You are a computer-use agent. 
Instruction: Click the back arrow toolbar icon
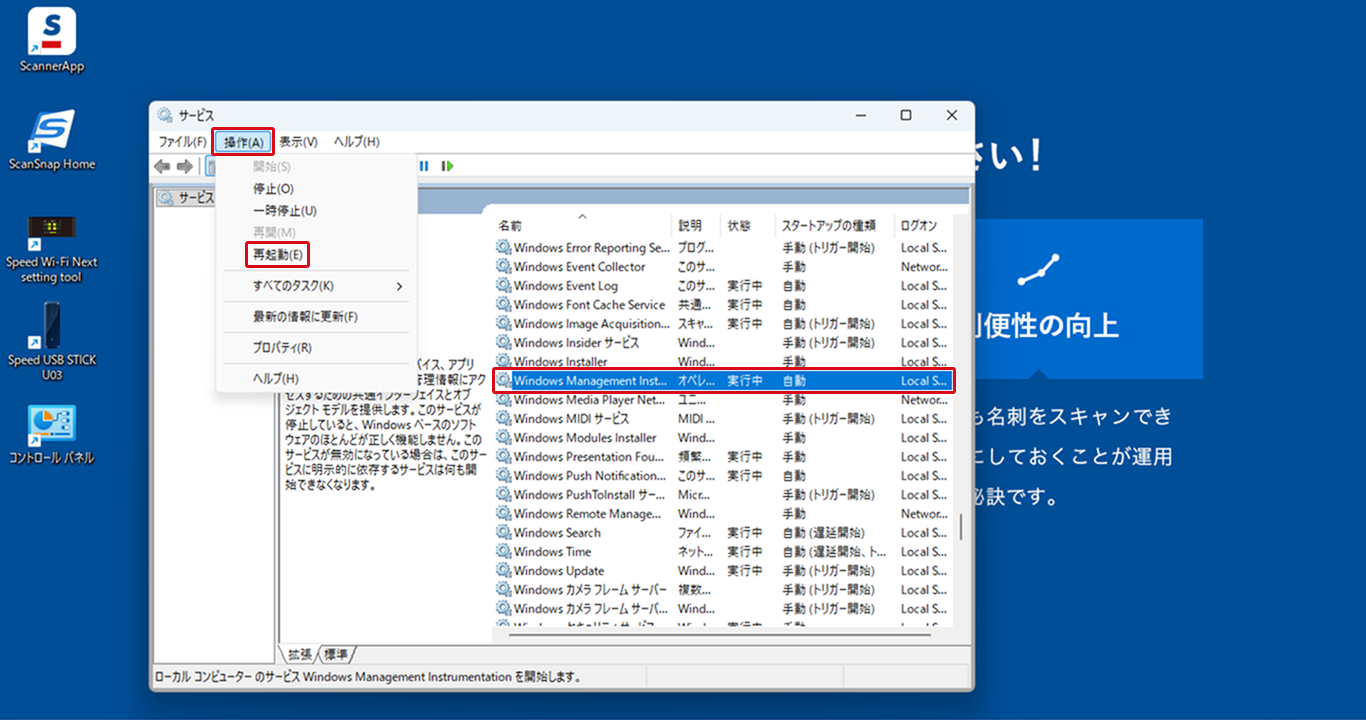tap(162, 166)
